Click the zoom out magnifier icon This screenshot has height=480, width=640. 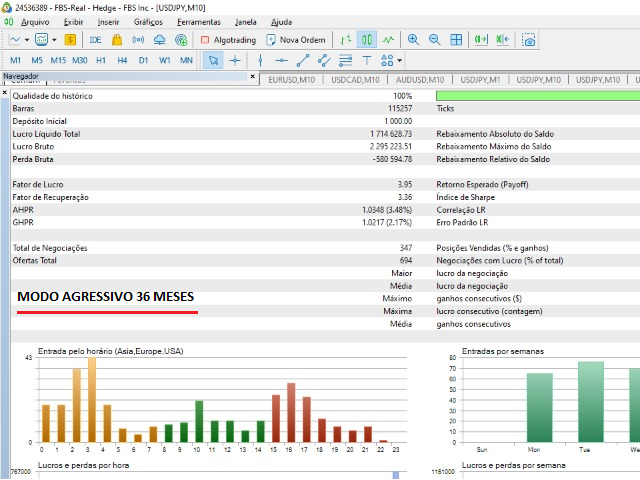pos(435,40)
